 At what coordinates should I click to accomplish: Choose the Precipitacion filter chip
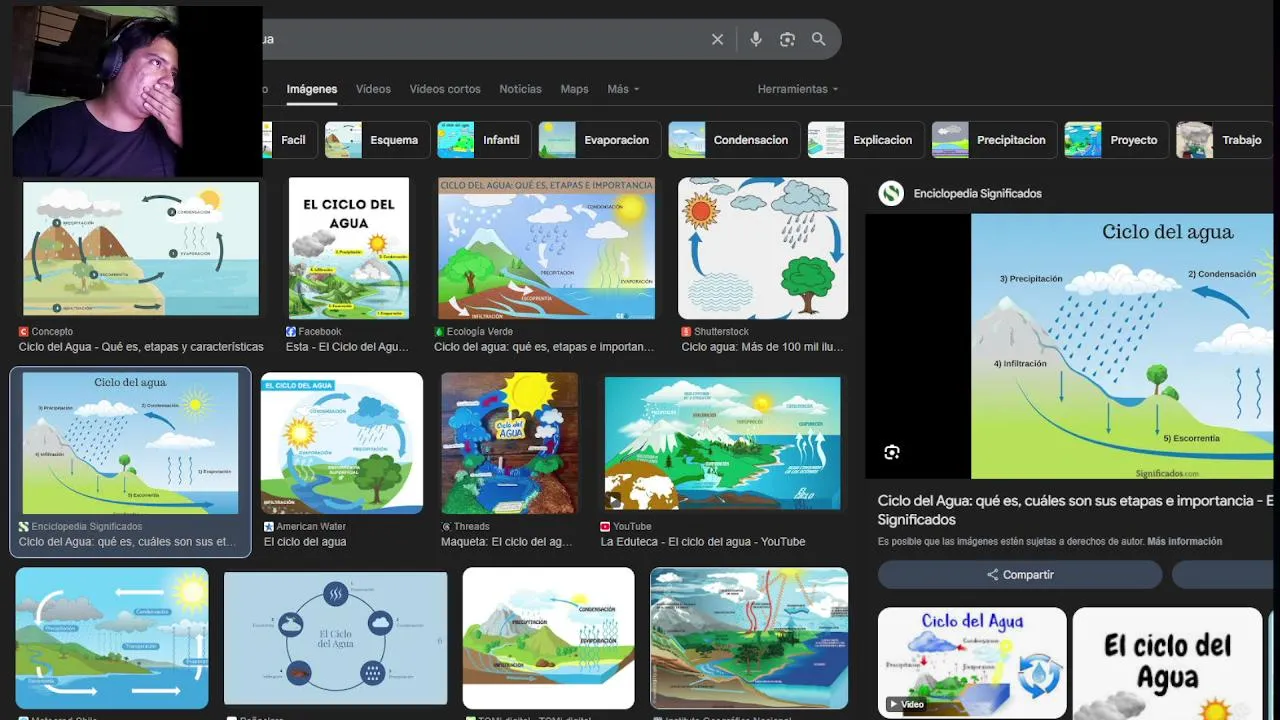tap(995, 140)
